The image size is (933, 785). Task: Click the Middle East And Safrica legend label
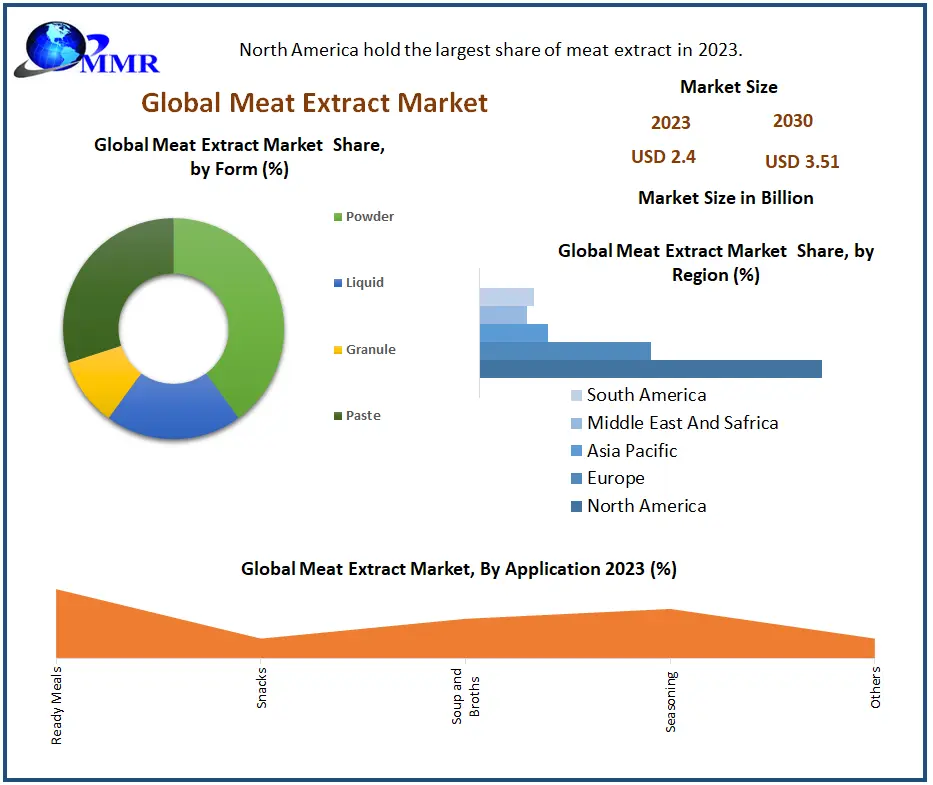tap(682, 423)
